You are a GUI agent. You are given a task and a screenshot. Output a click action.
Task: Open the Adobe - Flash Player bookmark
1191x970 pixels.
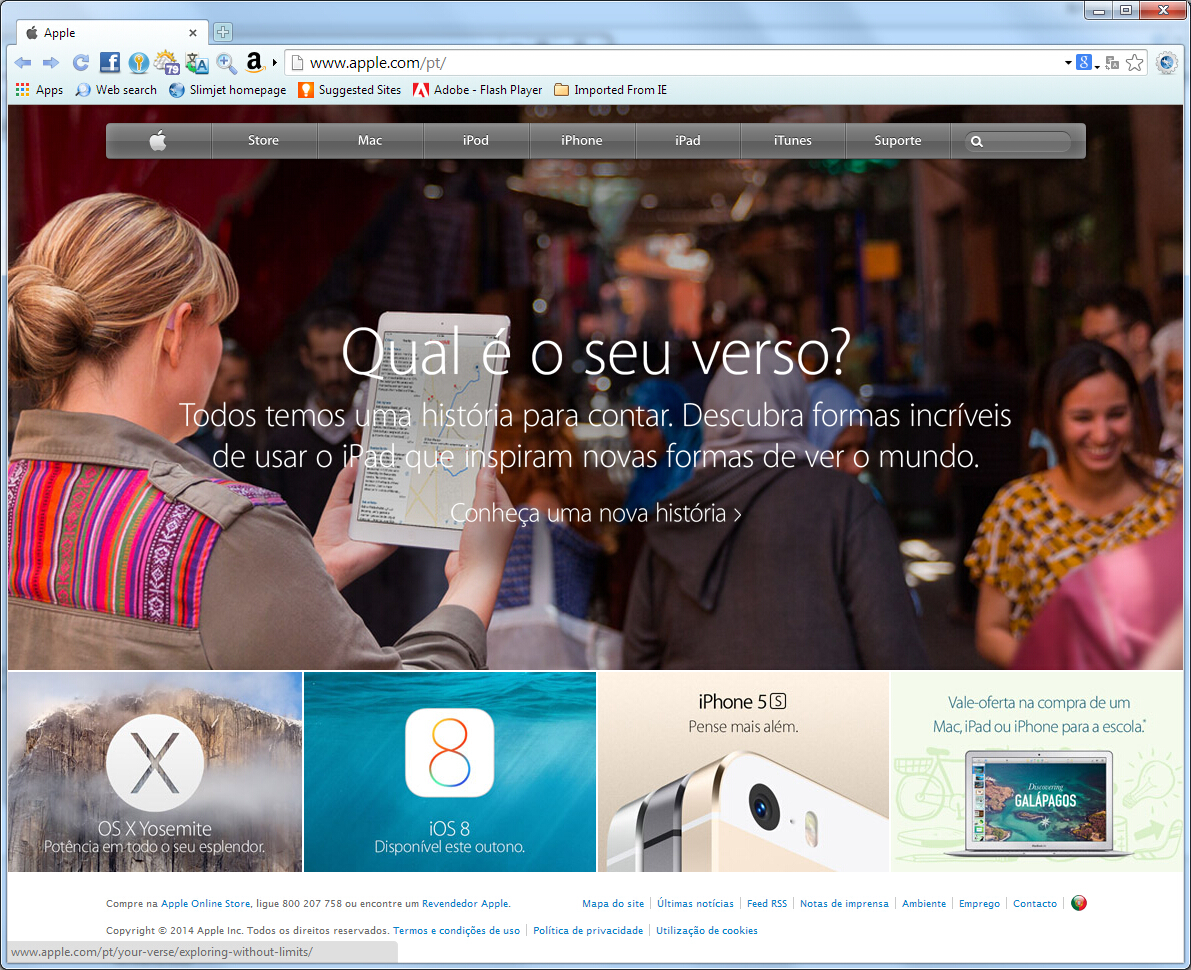click(478, 90)
